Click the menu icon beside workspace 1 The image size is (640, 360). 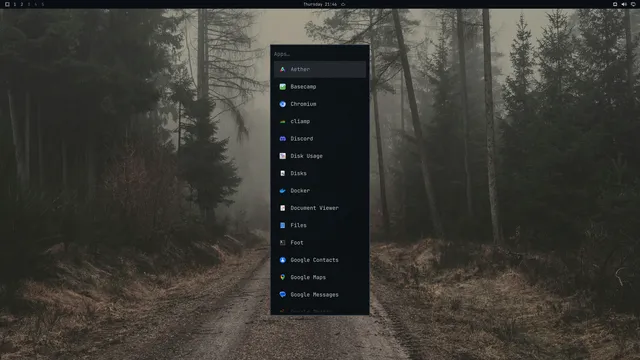(x=7, y=4)
